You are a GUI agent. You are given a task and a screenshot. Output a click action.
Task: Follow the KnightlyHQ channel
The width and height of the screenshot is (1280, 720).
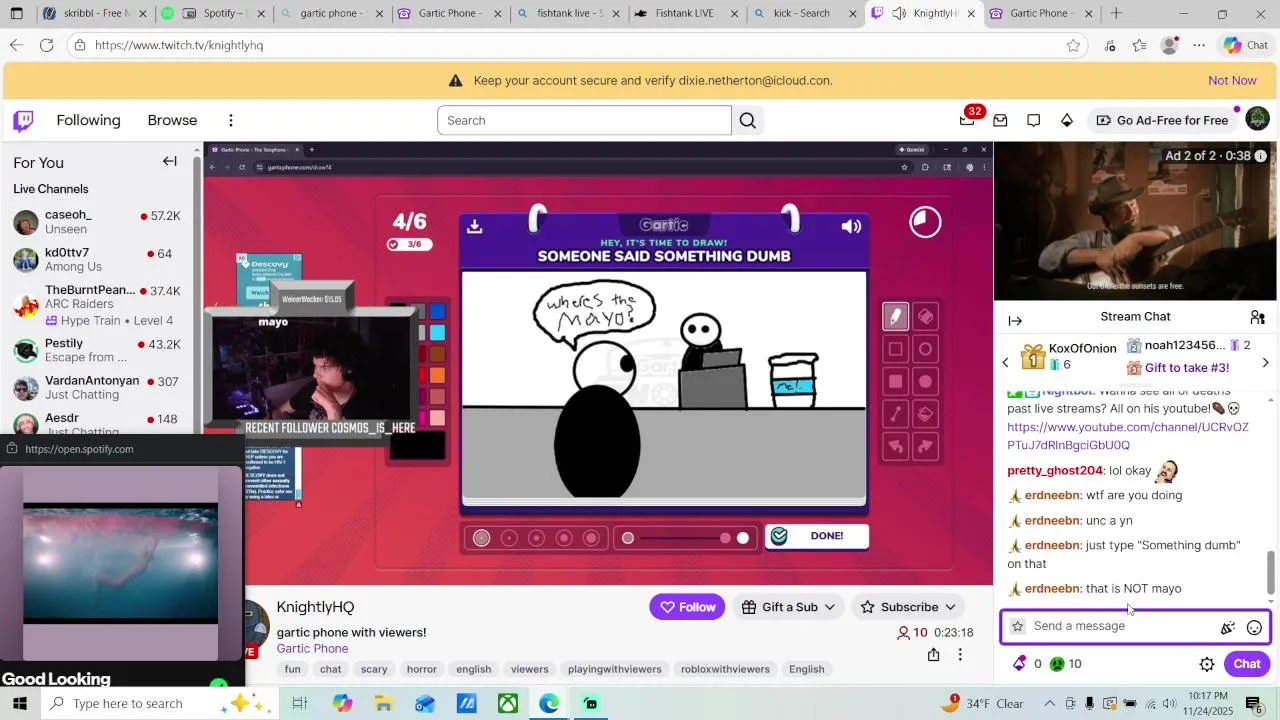[x=687, y=607]
